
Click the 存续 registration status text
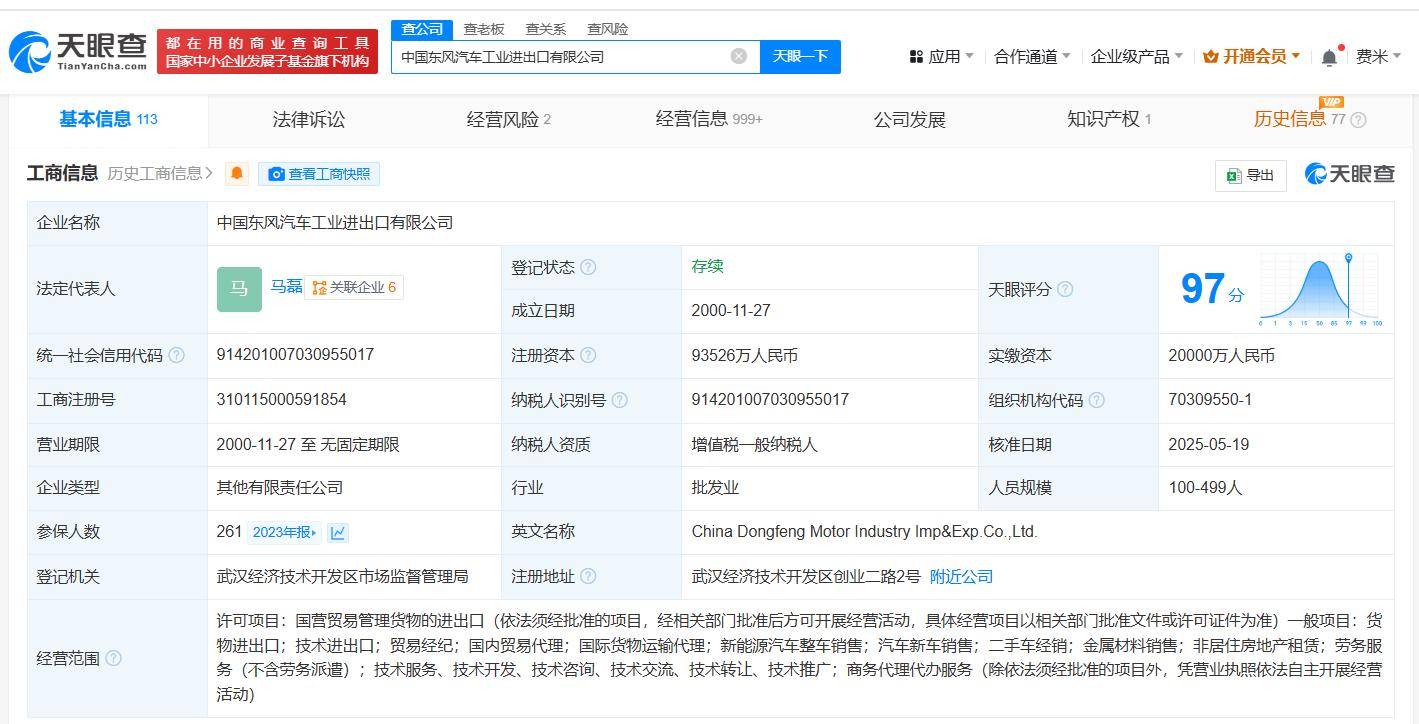click(x=707, y=266)
